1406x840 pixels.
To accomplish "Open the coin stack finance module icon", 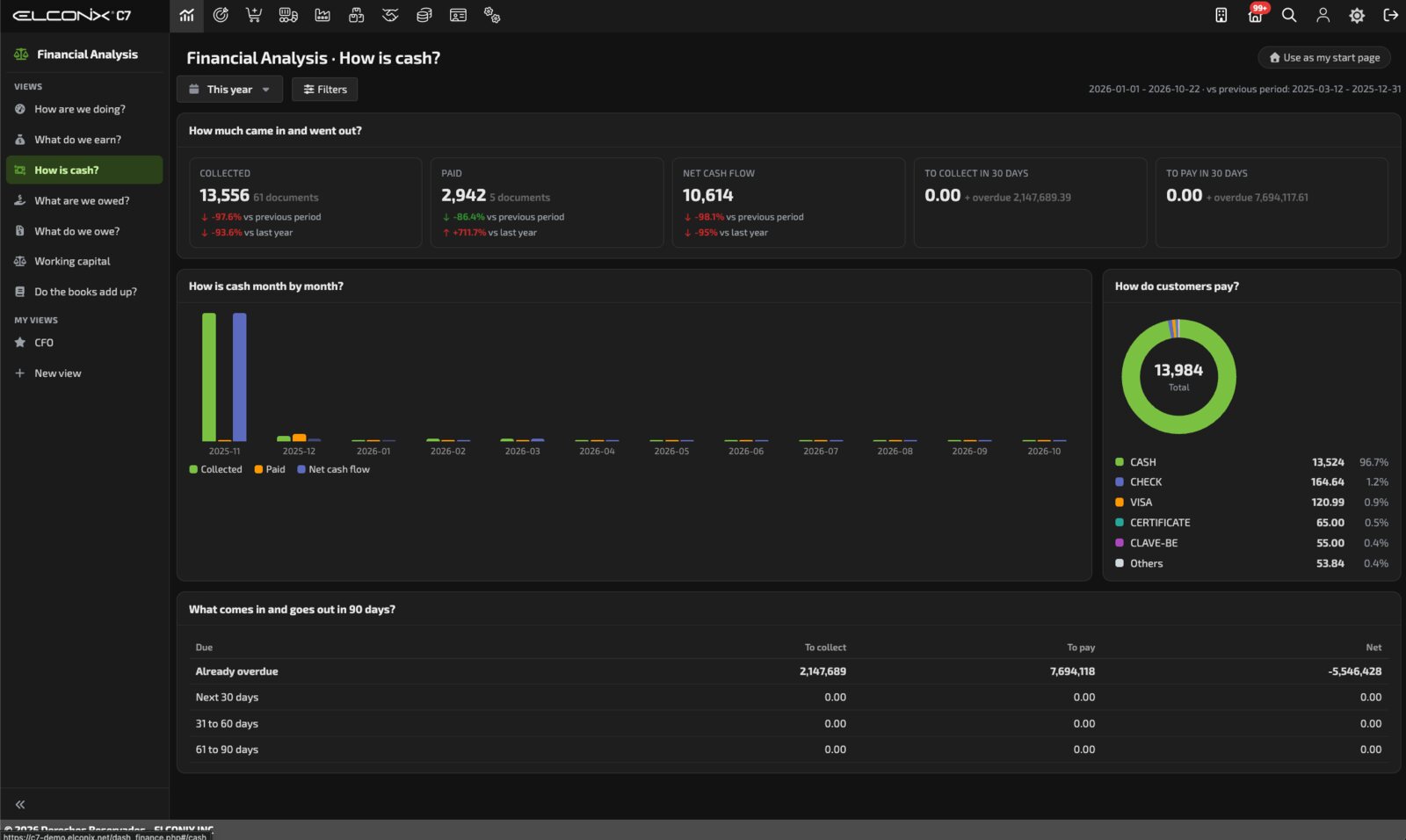I will coord(424,15).
